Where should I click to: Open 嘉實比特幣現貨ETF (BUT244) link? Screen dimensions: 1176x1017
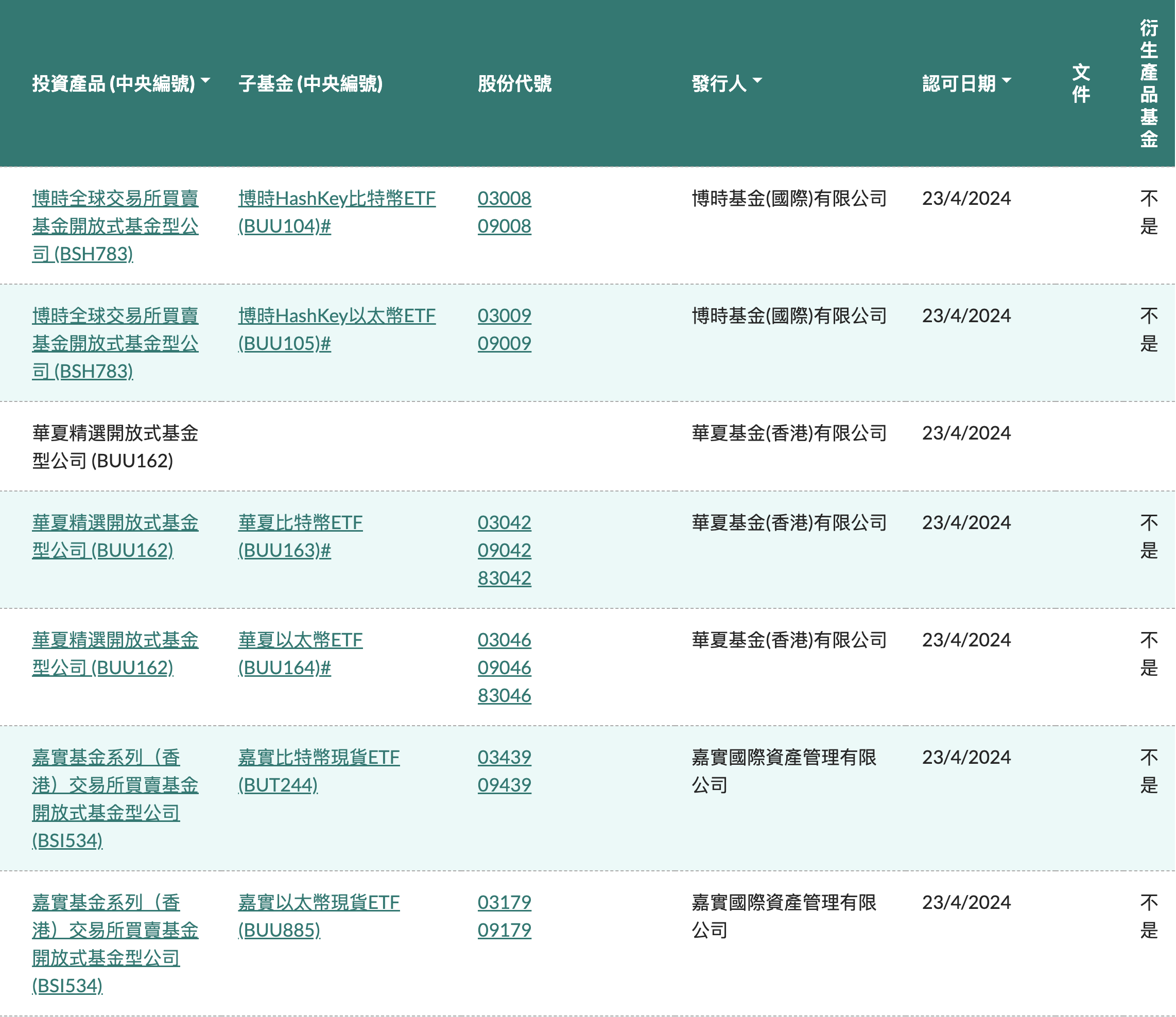pos(319,771)
